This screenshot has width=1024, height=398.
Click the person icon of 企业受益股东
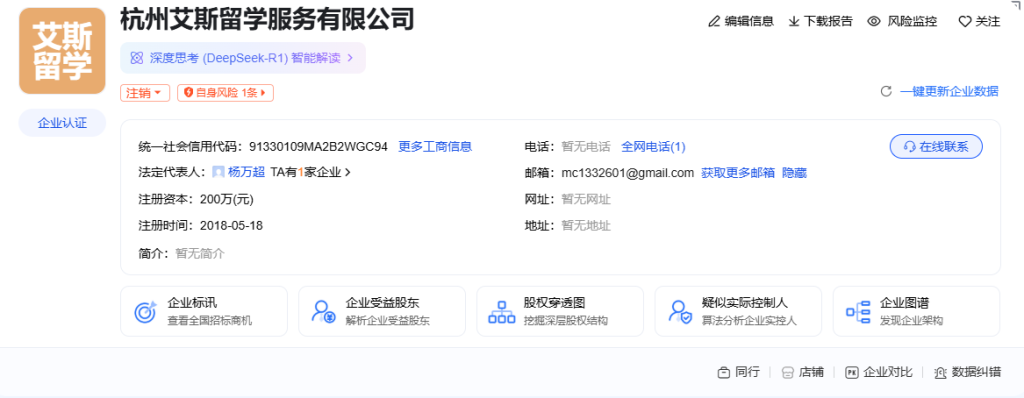[323, 312]
